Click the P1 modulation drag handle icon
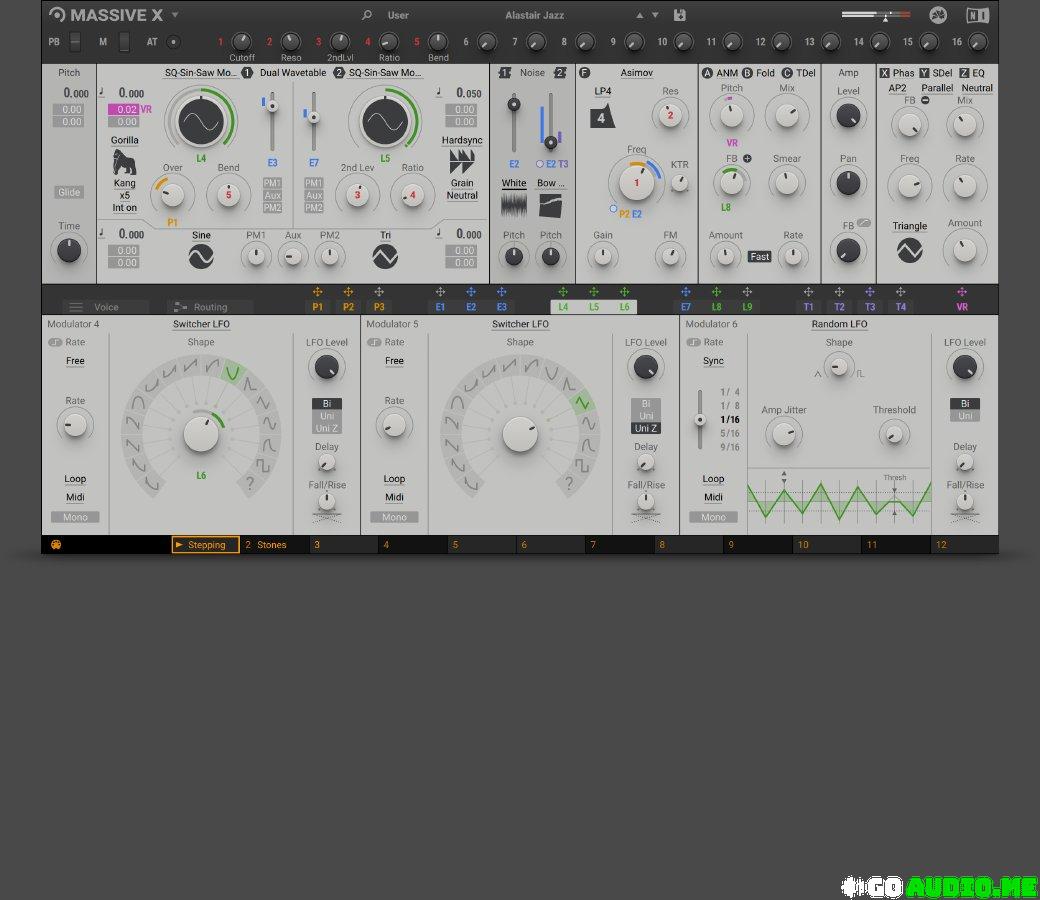Screen dimensions: 1040x900 (317, 292)
